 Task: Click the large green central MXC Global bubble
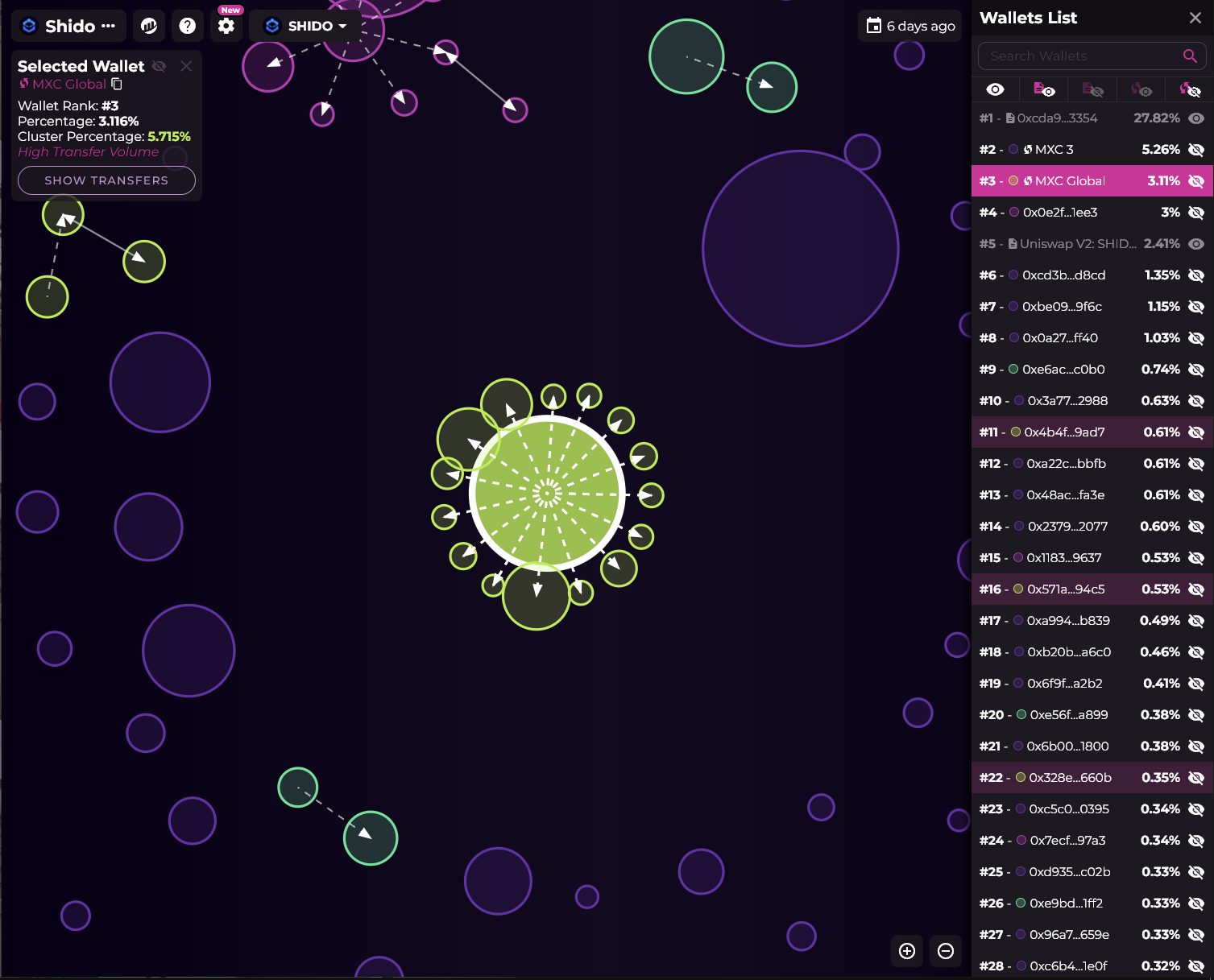pos(548,493)
